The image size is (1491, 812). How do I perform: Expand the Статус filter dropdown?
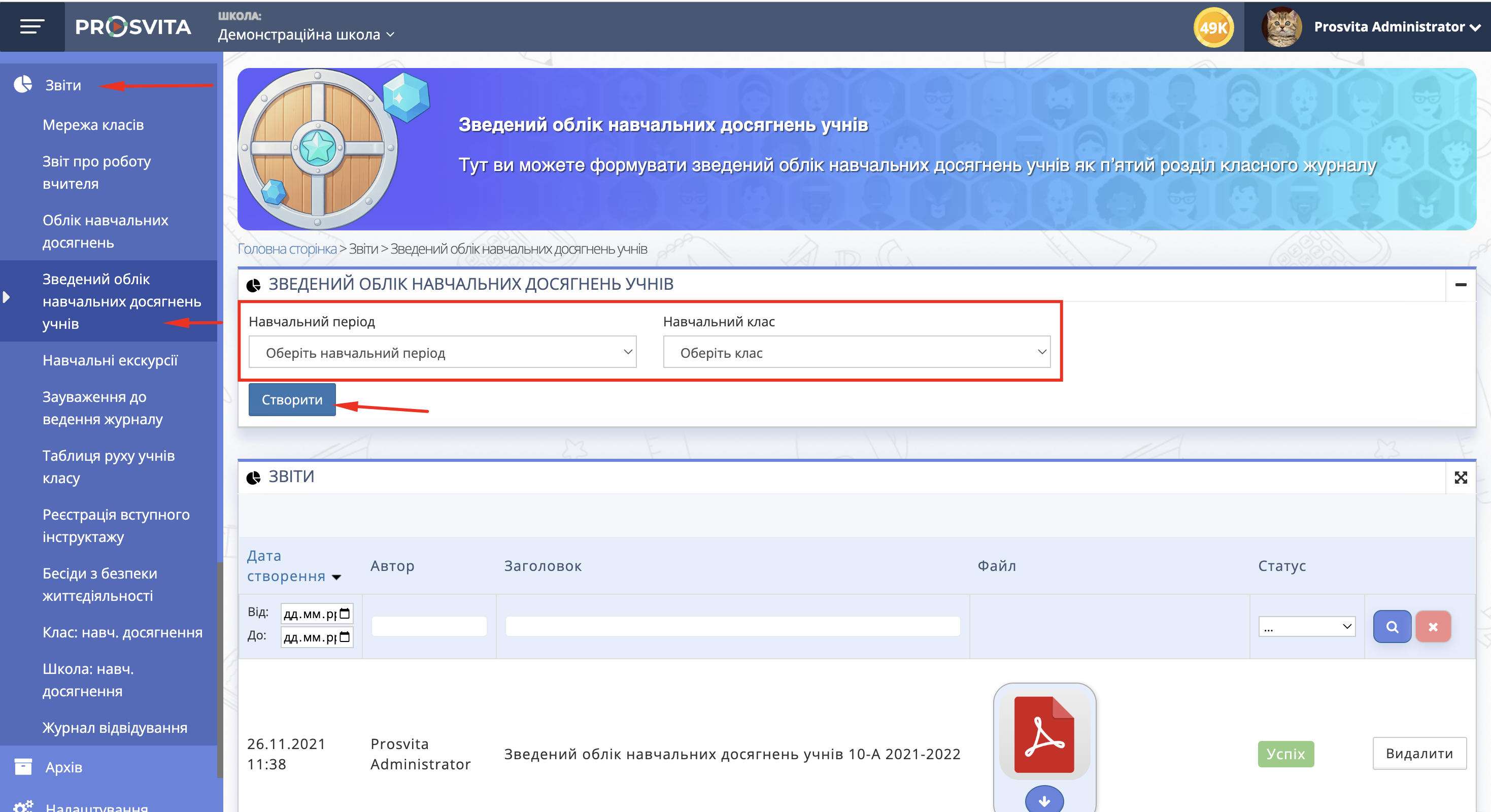point(1306,627)
